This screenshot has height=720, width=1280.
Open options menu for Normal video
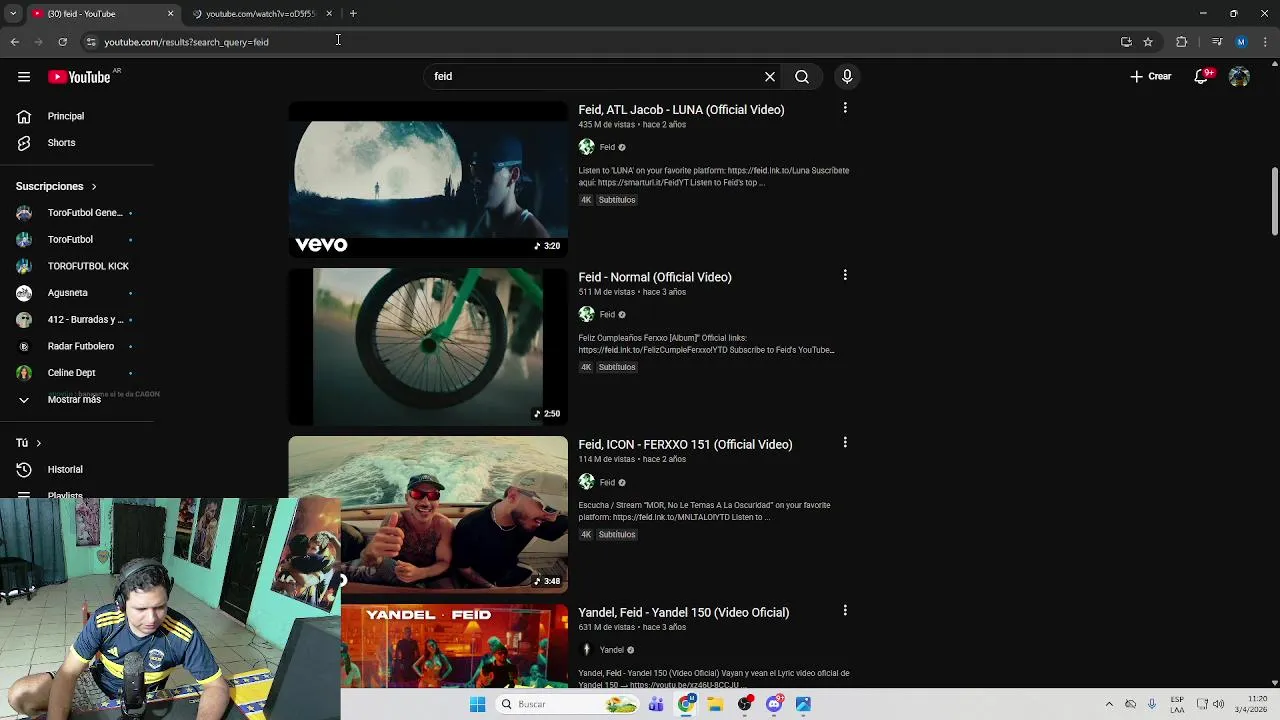click(845, 275)
